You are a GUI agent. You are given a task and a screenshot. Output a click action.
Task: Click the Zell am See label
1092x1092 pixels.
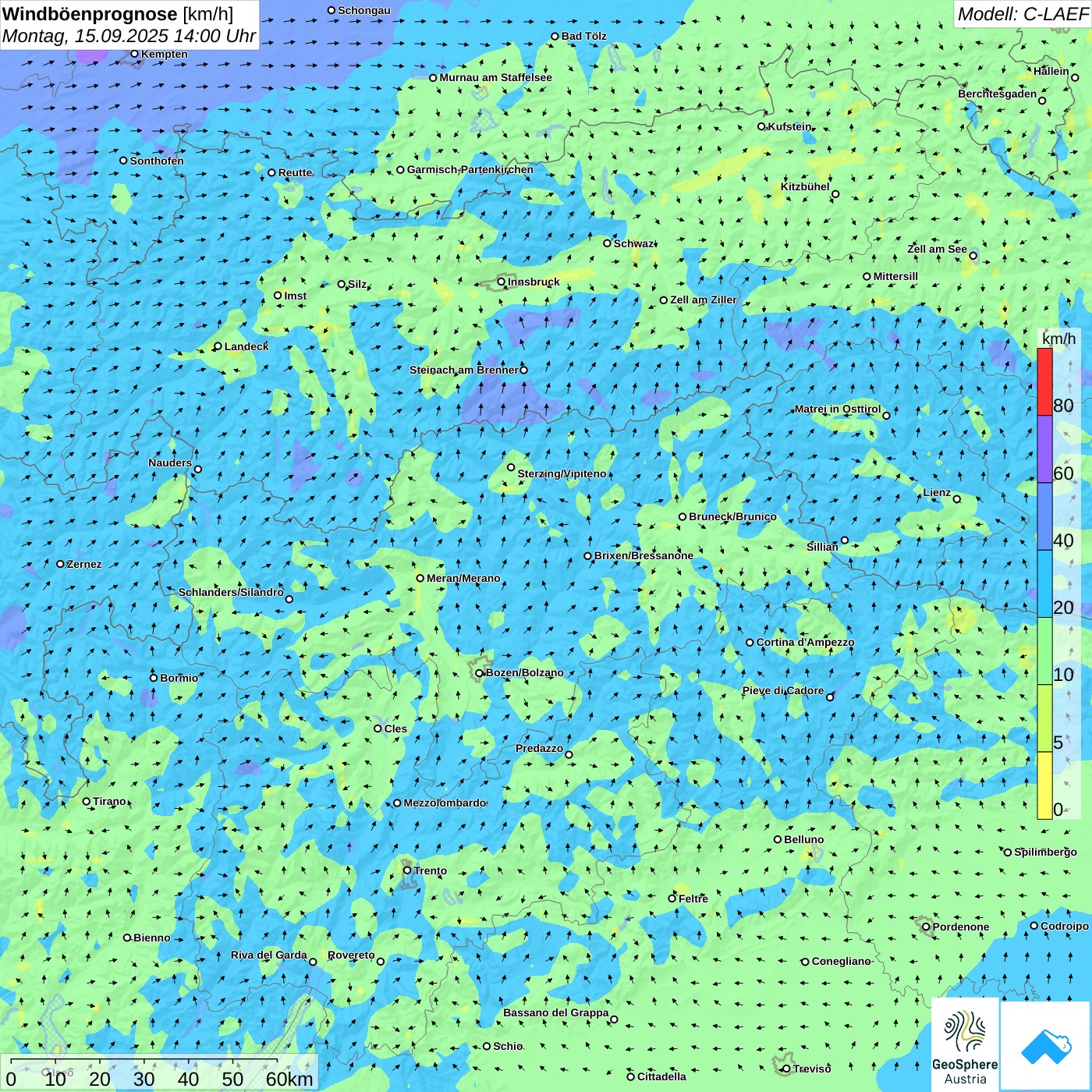pyautogui.click(x=937, y=249)
